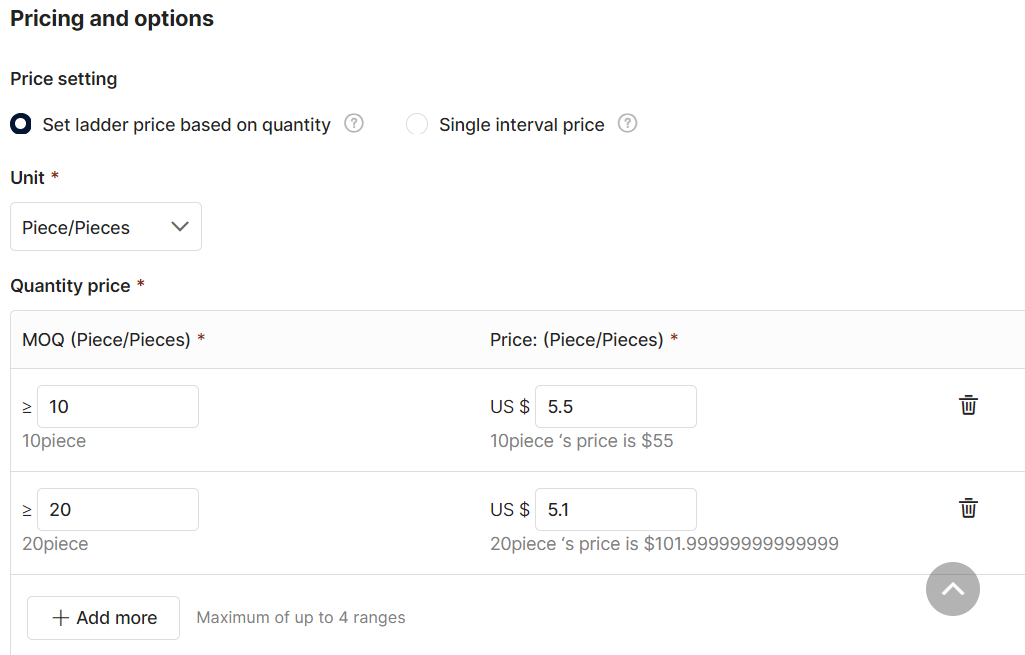Click the price field showing 5.5
This screenshot has width=1025, height=655.
click(616, 407)
